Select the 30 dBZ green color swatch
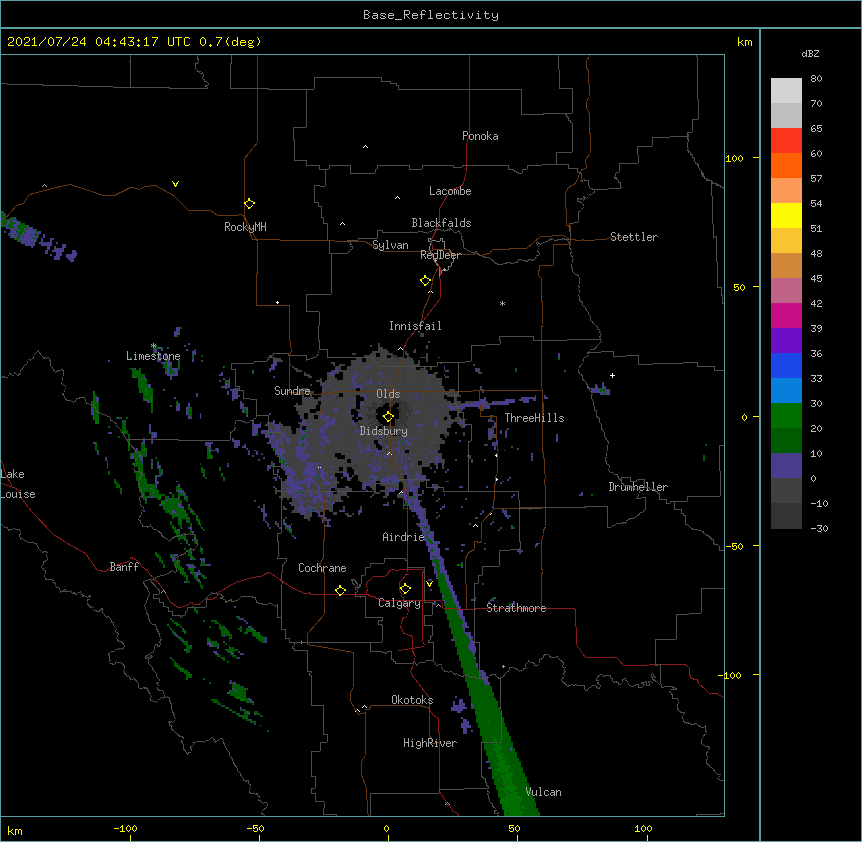The image size is (862, 842). 786,416
